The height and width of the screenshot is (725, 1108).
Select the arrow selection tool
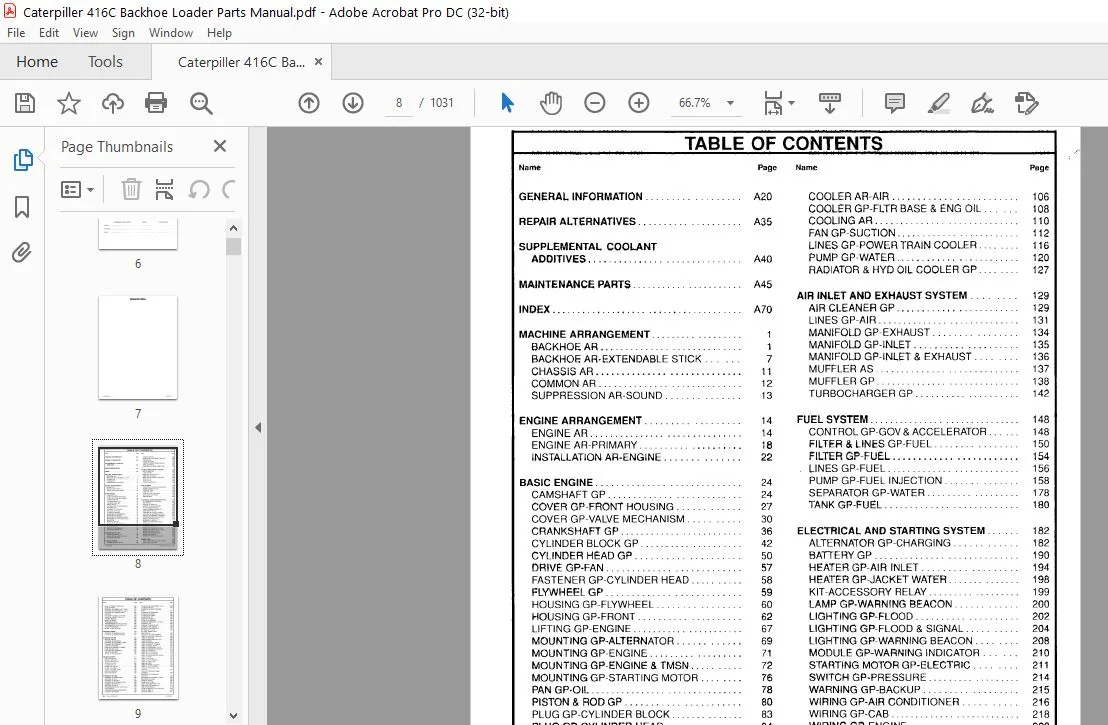tap(507, 103)
